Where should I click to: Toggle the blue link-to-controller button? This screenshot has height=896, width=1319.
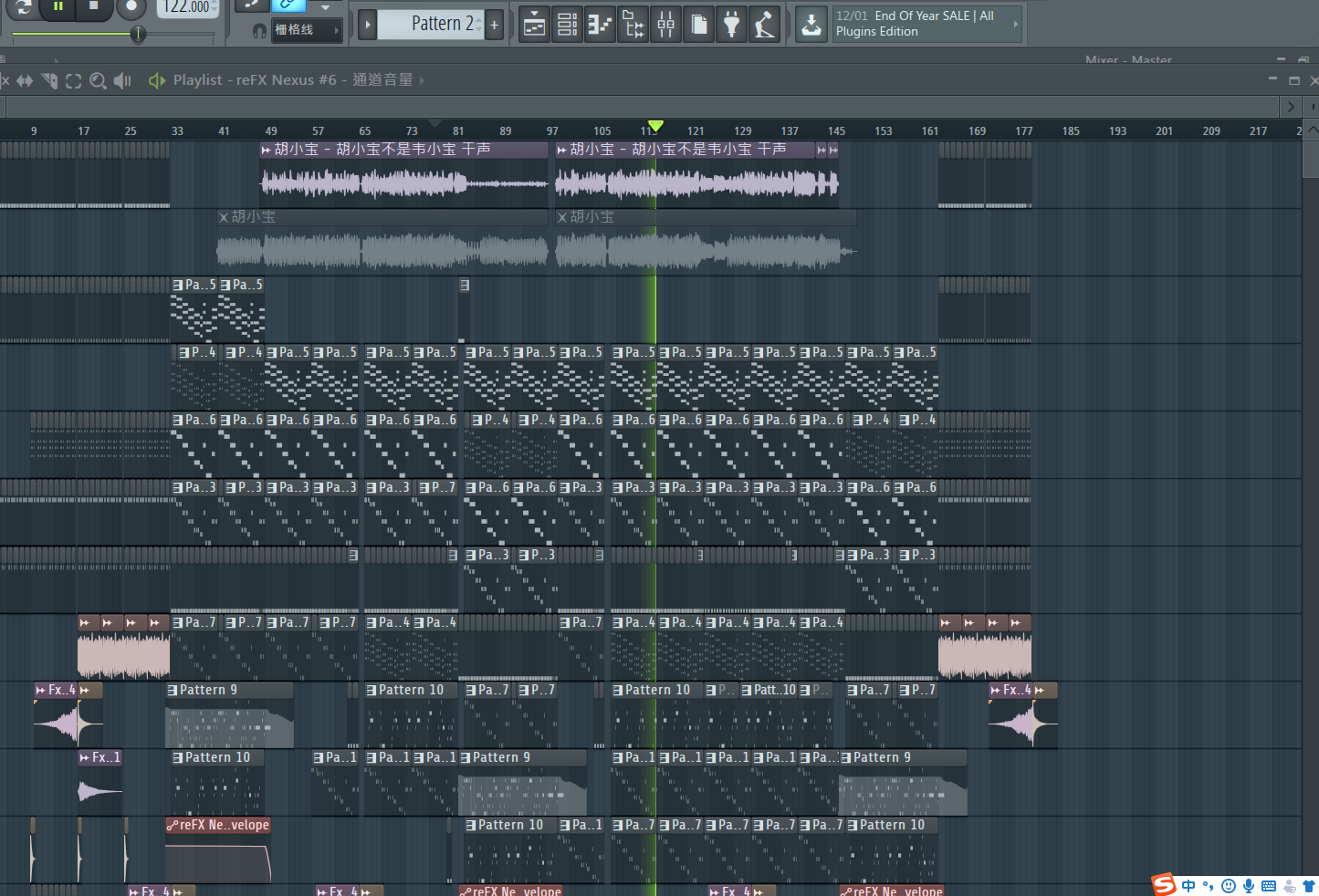click(288, 5)
